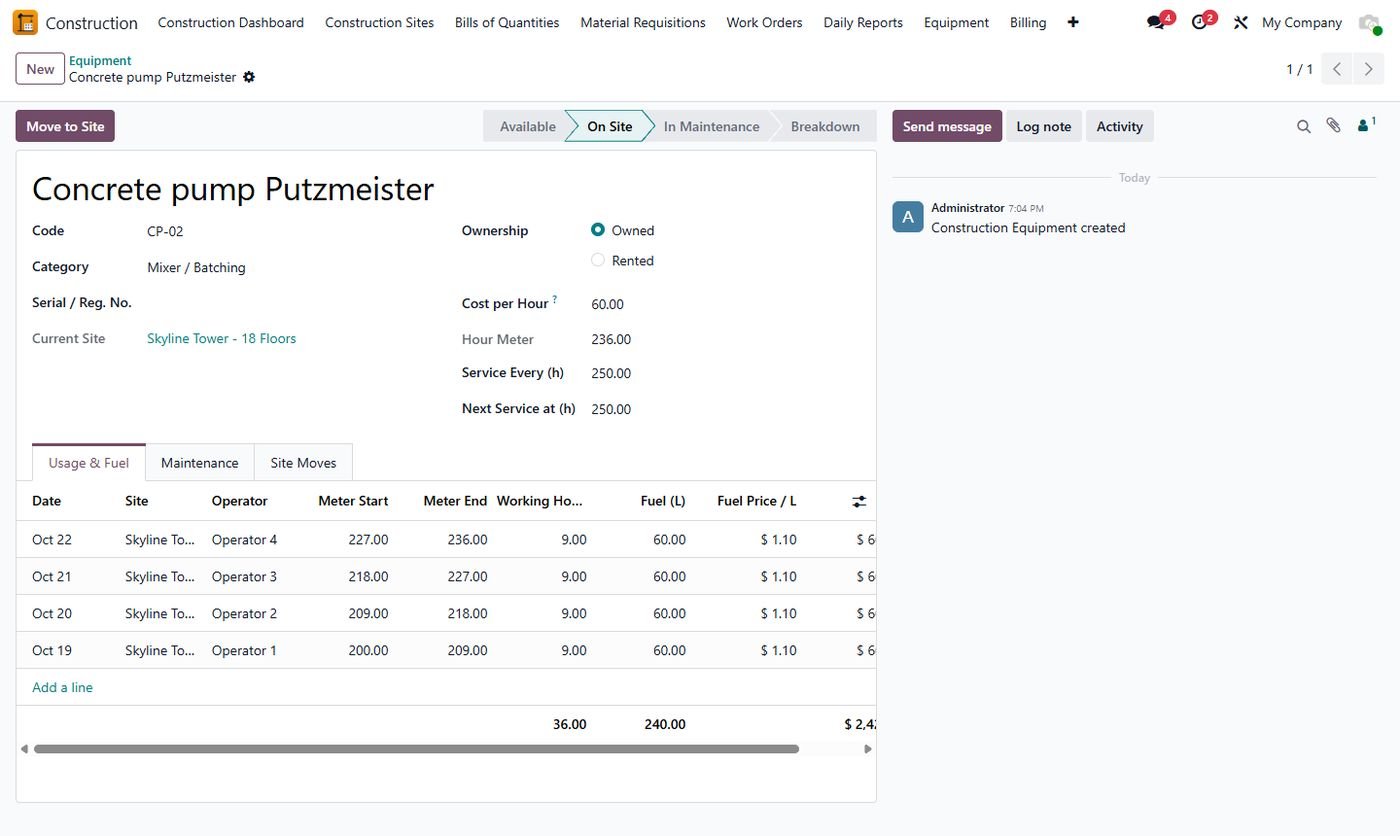Select the Owned ownership option

(x=598, y=230)
